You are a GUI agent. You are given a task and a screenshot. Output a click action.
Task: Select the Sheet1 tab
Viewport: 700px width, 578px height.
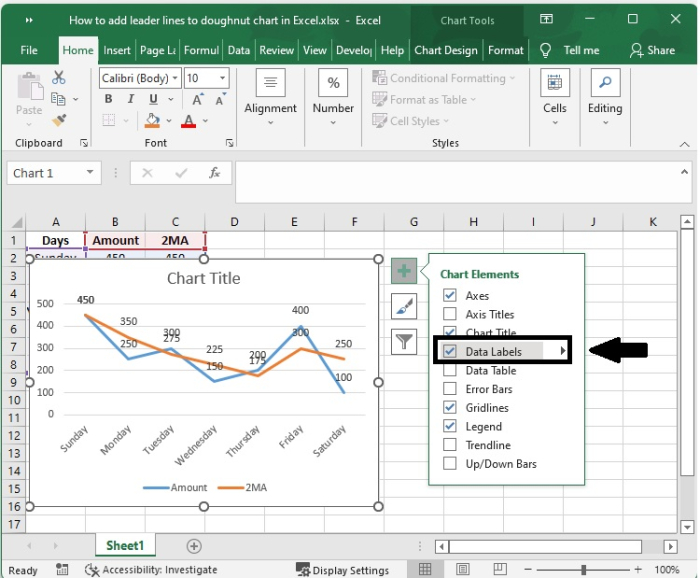pos(125,545)
